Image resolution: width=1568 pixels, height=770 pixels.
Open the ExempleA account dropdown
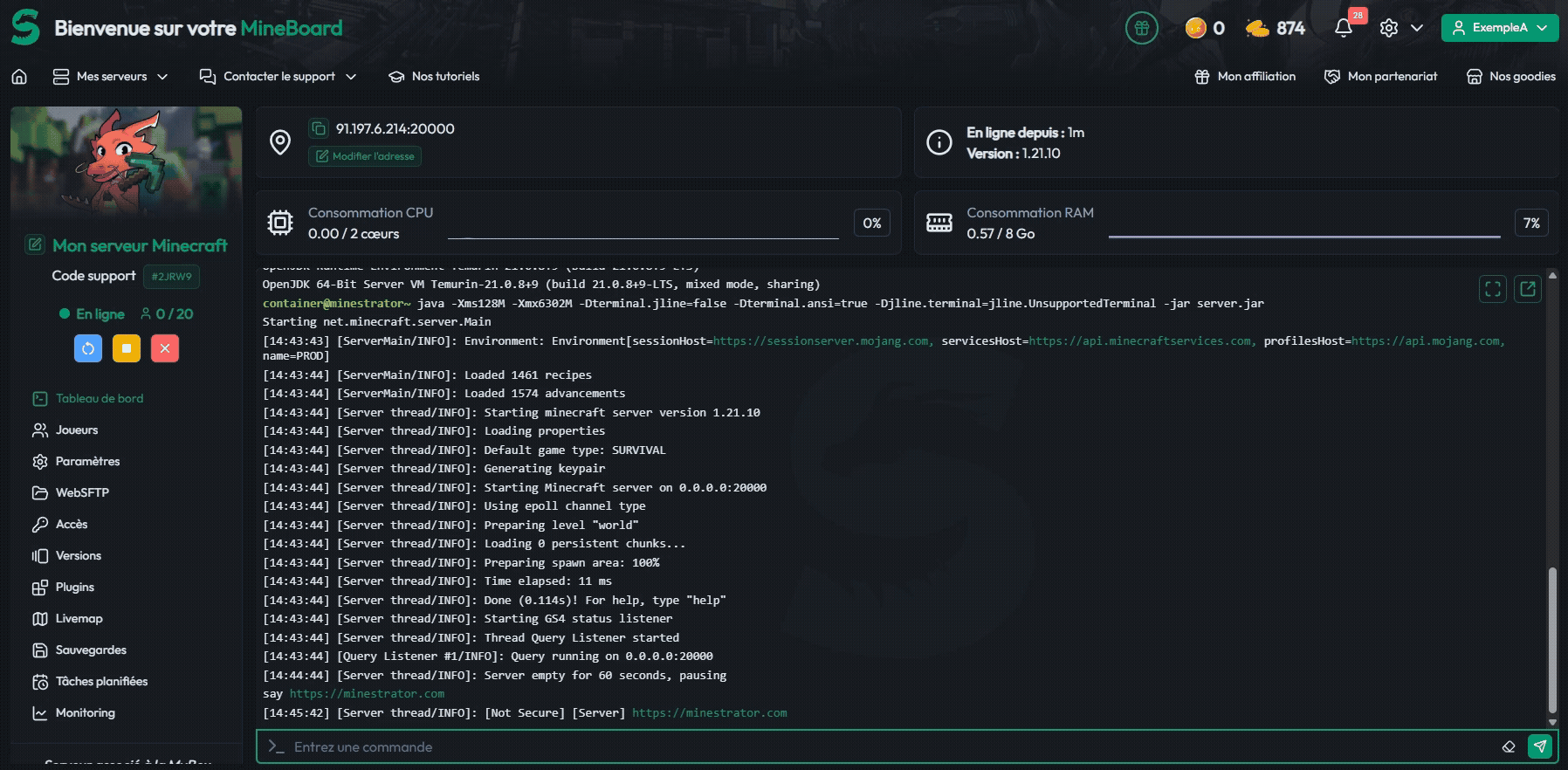point(1499,28)
